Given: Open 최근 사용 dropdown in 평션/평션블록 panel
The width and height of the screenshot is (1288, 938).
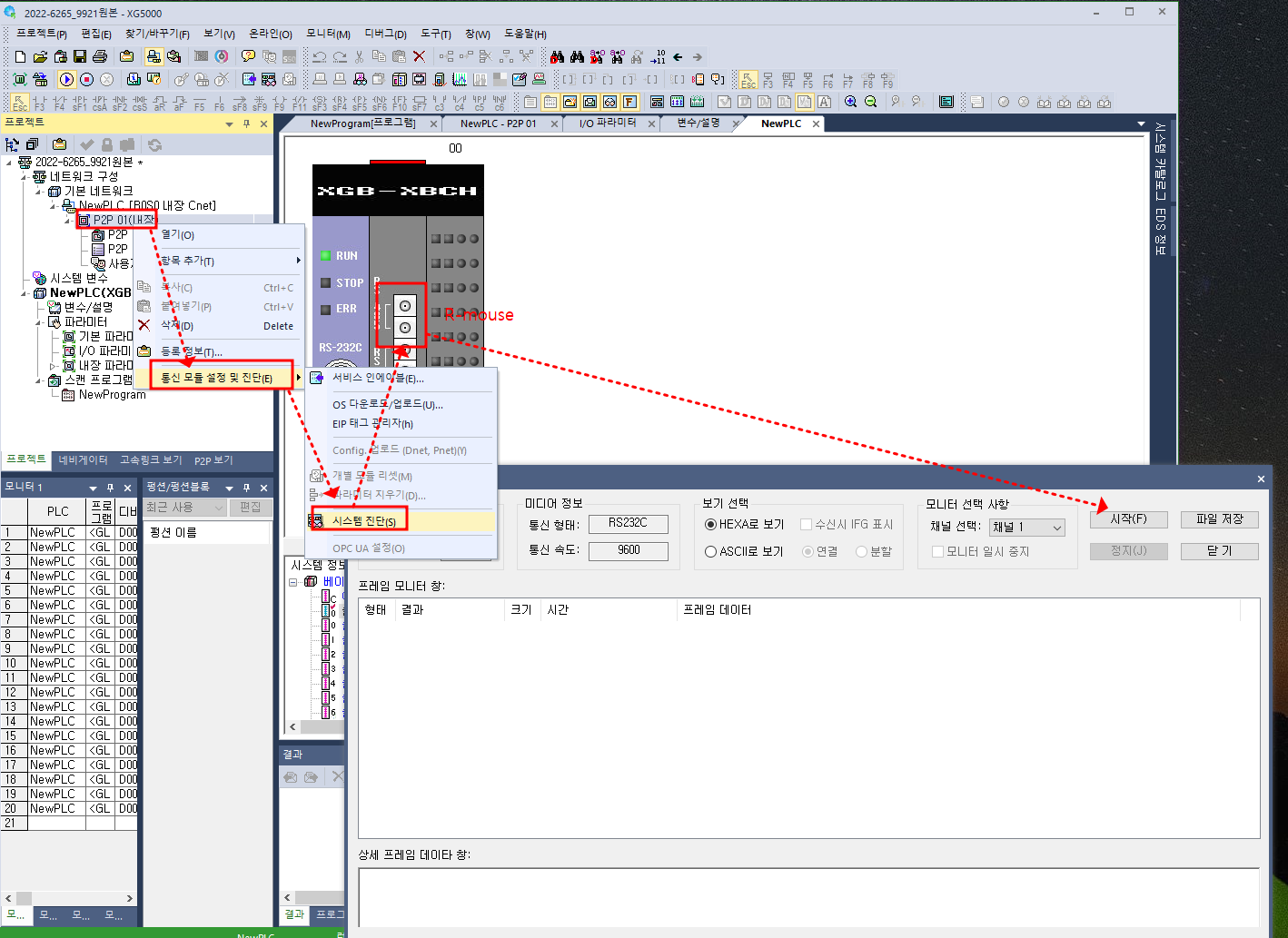Looking at the screenshot, I should tap(184, 507).
